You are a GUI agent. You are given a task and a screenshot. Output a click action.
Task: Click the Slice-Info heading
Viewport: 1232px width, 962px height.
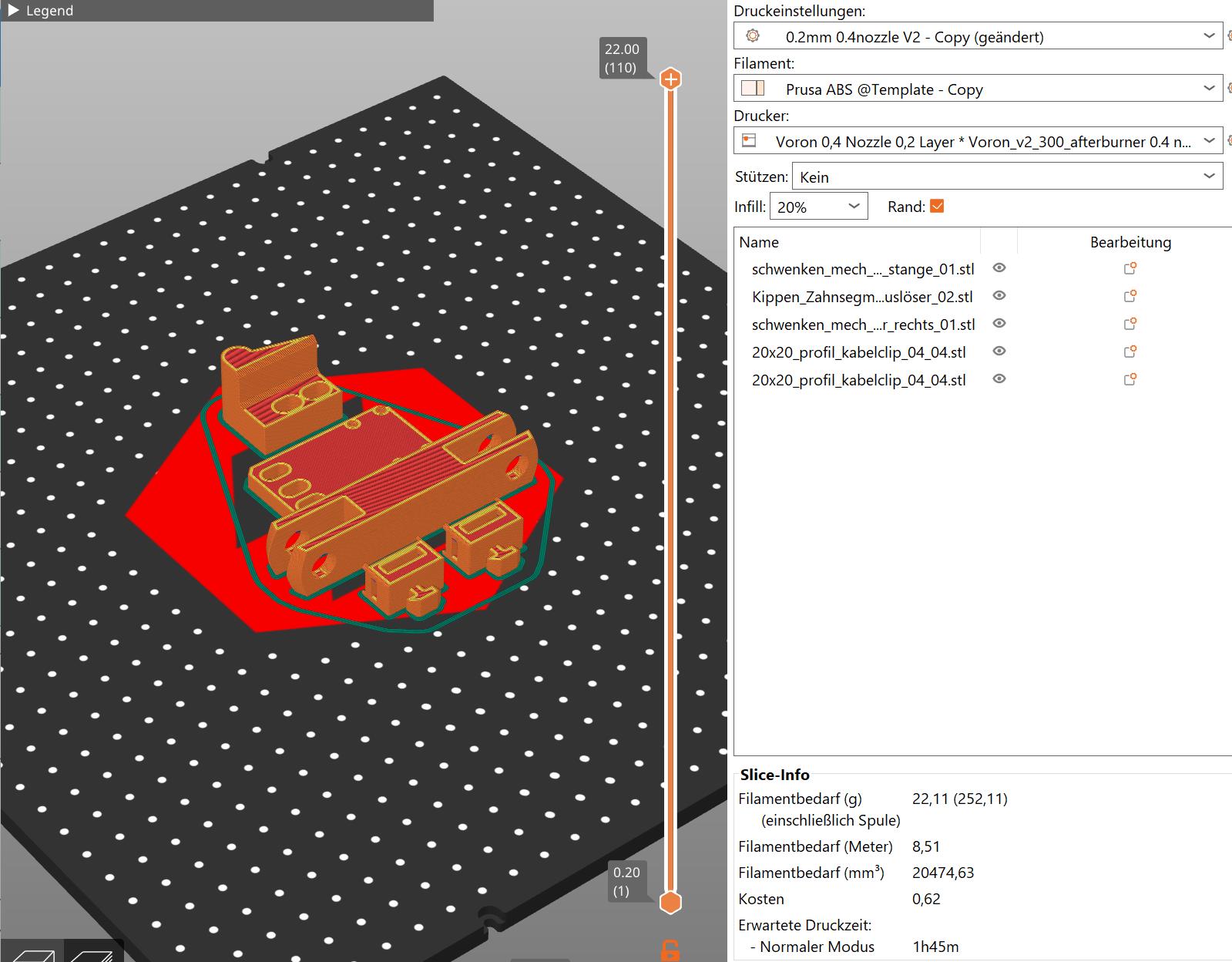tap(774, 775)
